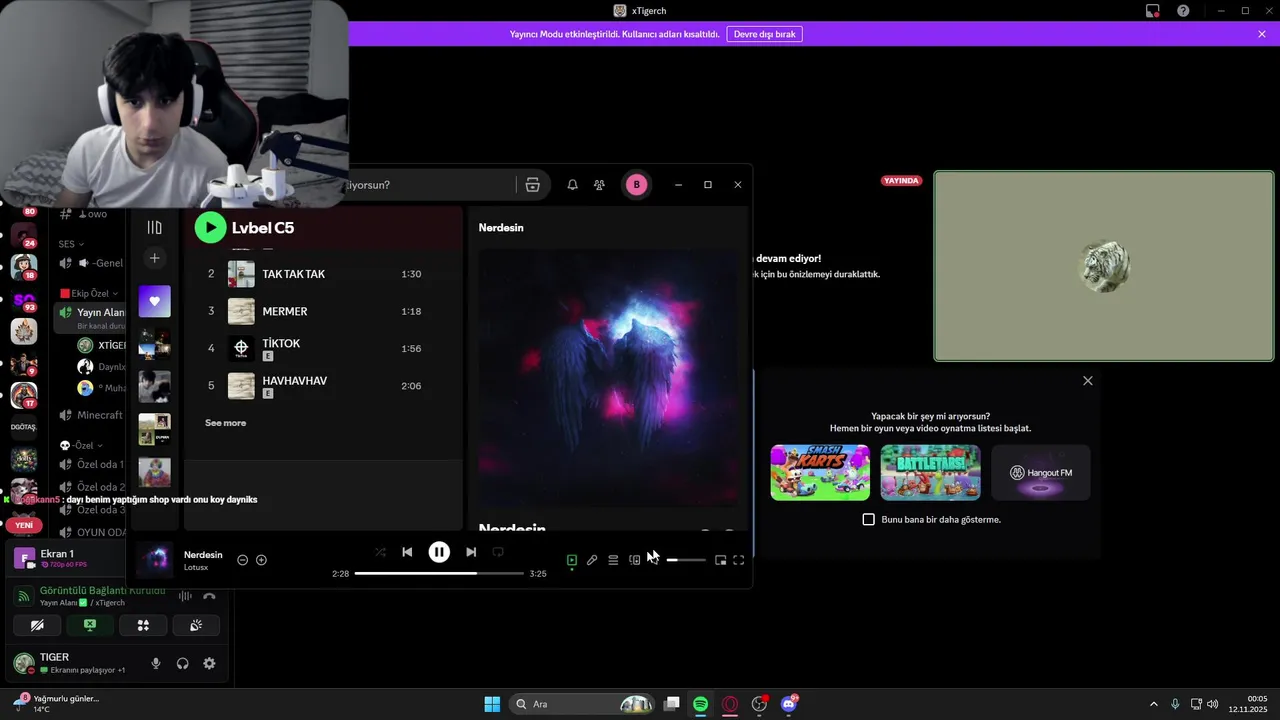Open Spotify notifications bell icon
Viewport: 1280px width, 720px height.
[572, 185]
